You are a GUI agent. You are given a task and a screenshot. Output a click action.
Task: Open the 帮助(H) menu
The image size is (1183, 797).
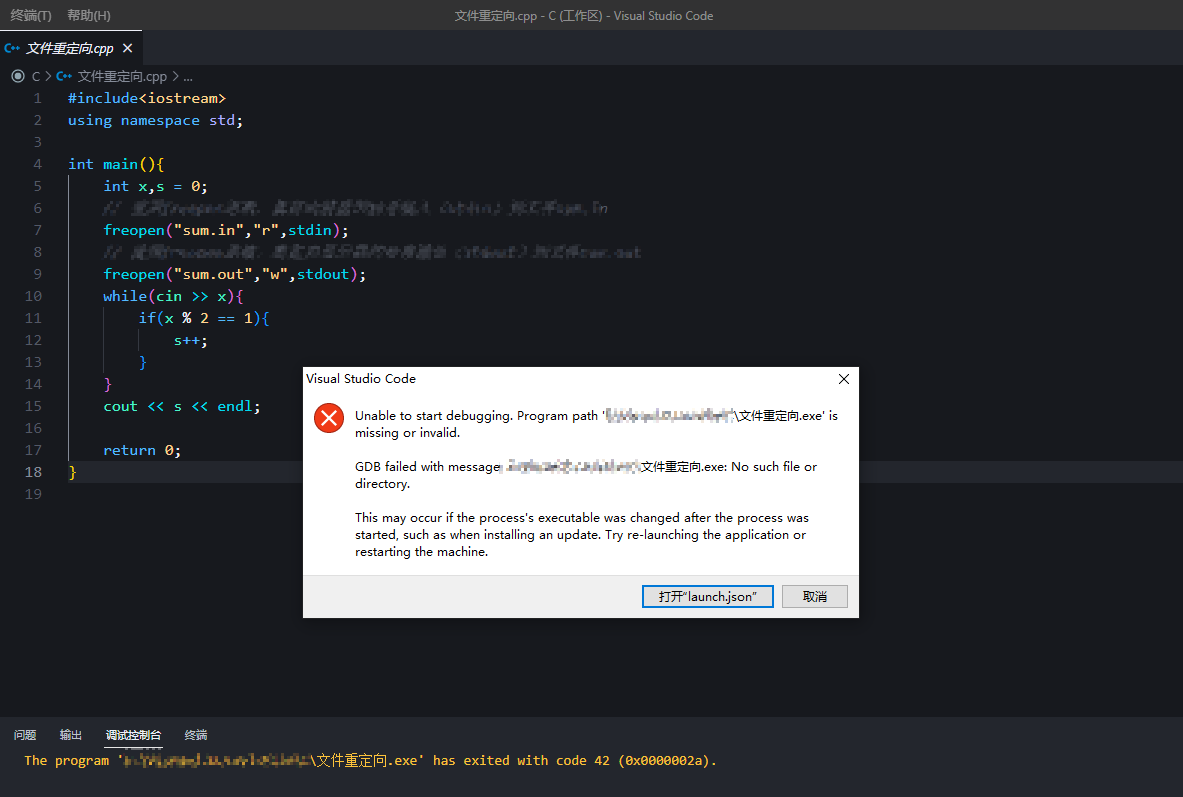click(89, 16)
